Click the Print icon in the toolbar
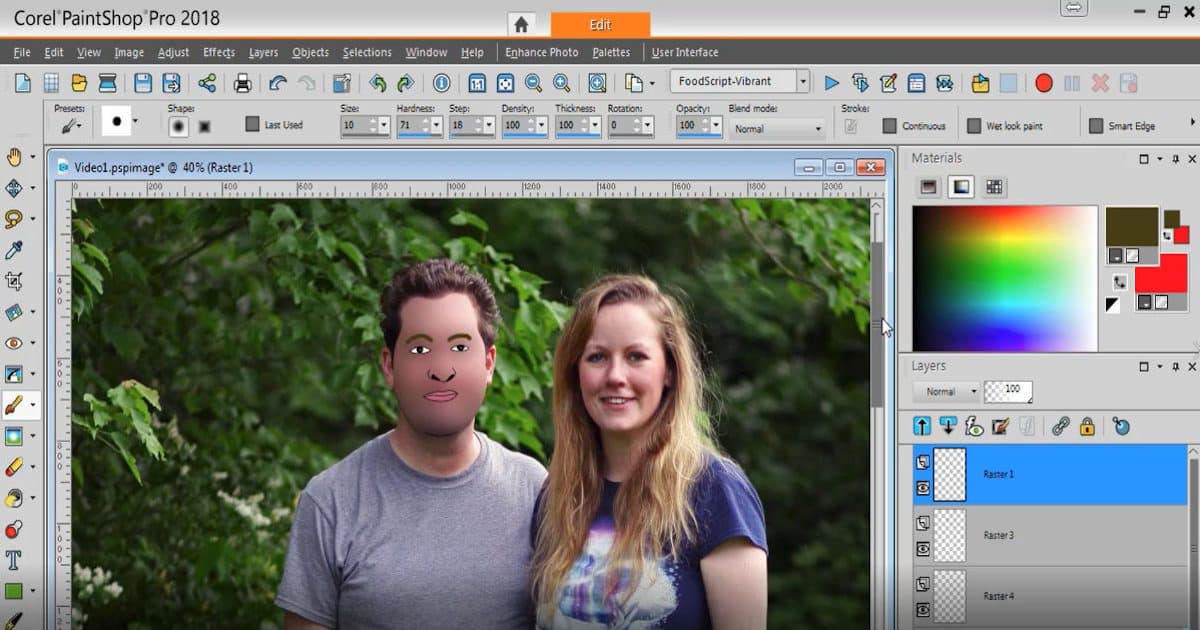 [x=242, y=83]
